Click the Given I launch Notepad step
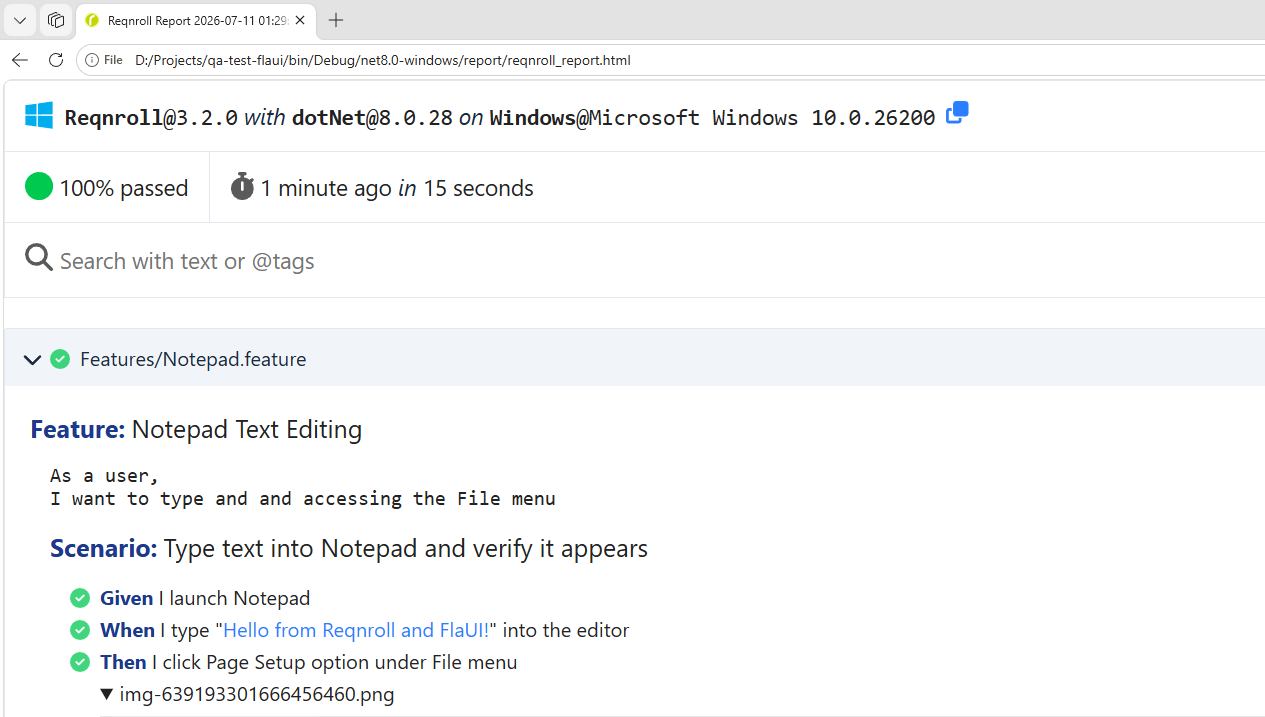Screen dimensions: 1265x717 (205, 598)
